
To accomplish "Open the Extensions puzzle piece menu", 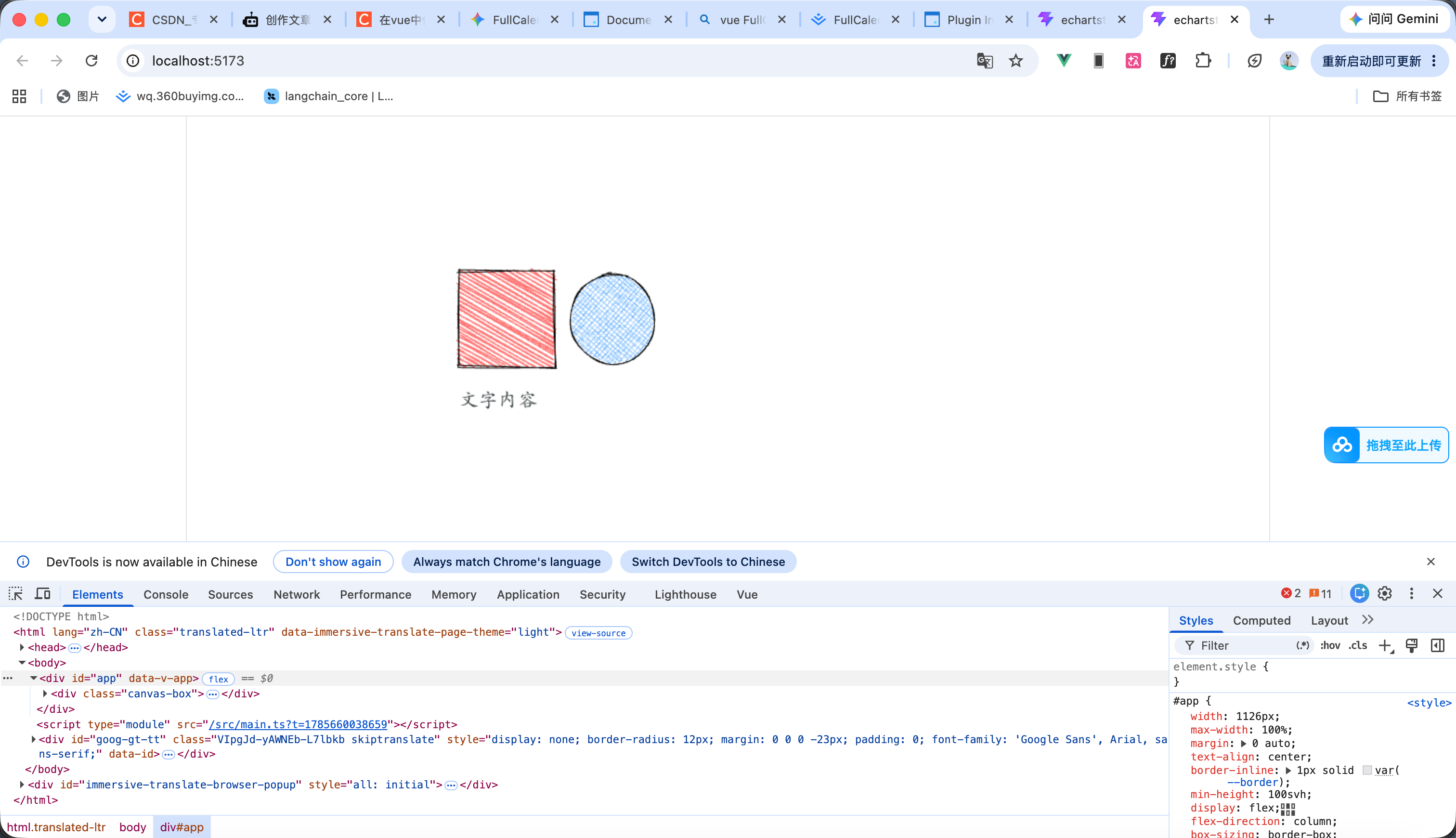I will point(1203,60).
